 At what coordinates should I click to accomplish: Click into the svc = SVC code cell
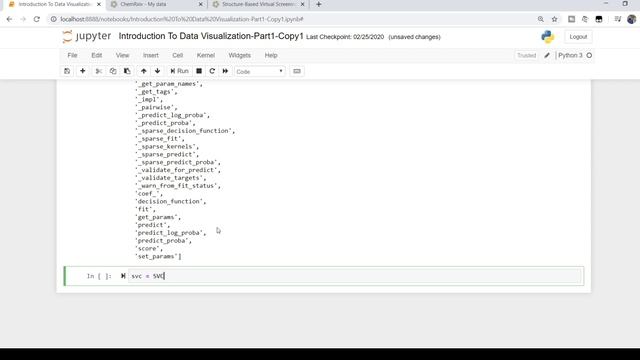pos(354,276)
